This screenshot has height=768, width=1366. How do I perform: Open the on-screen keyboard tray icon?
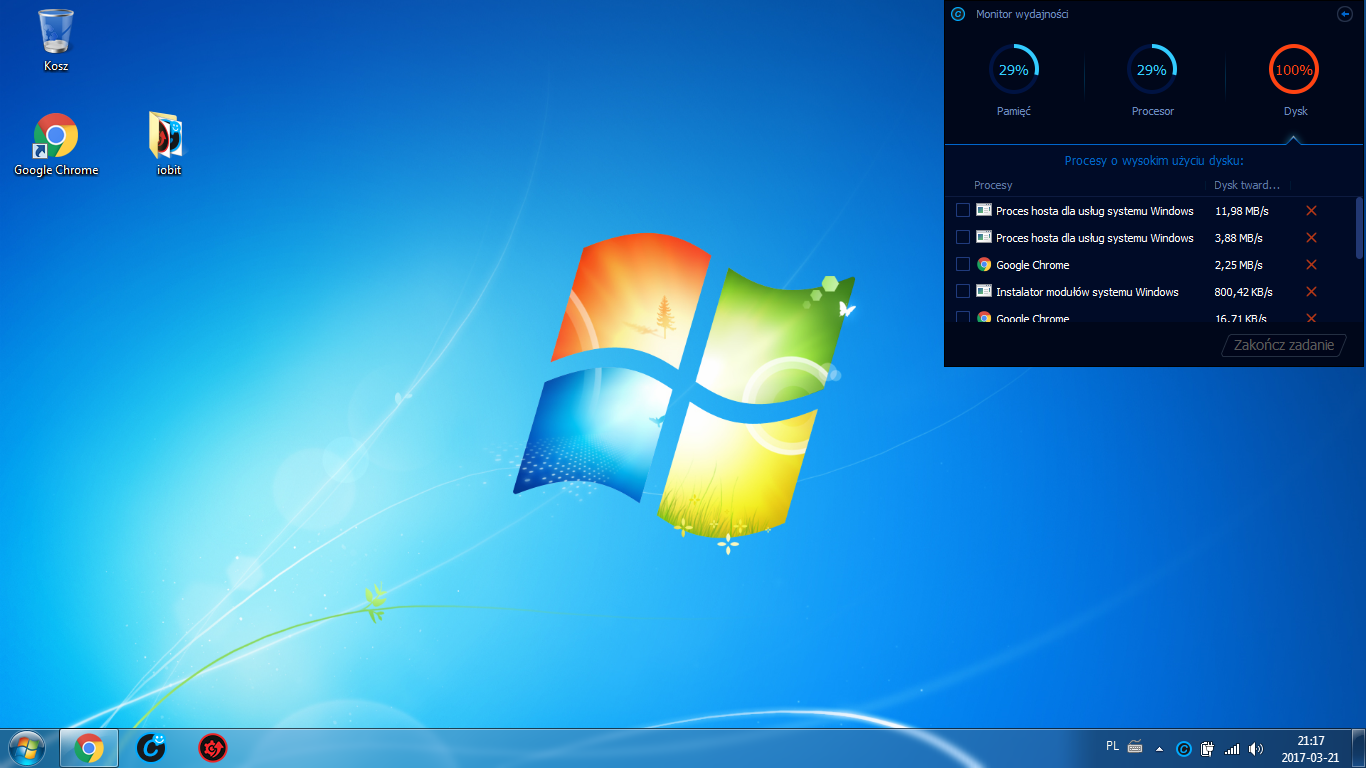coord(1135,746)
